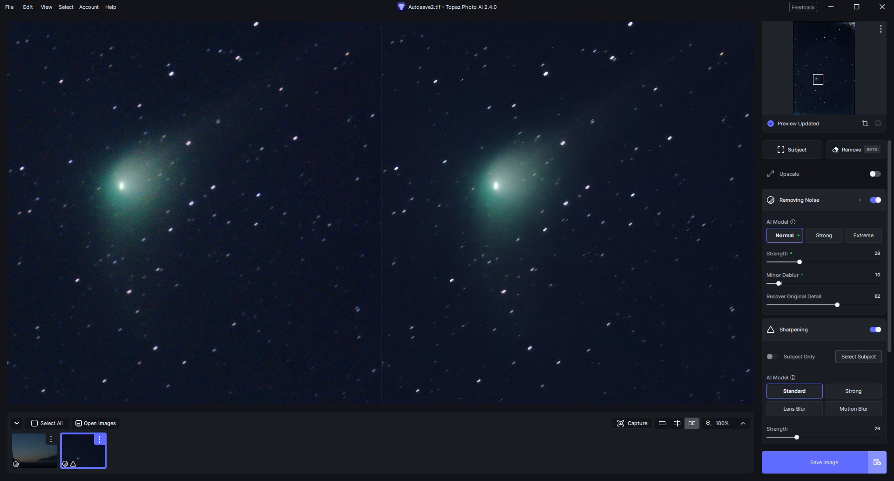Click the export settings icon beside Save Image
This screenshot has width=894, height=481.
click(x=877, y=462)
